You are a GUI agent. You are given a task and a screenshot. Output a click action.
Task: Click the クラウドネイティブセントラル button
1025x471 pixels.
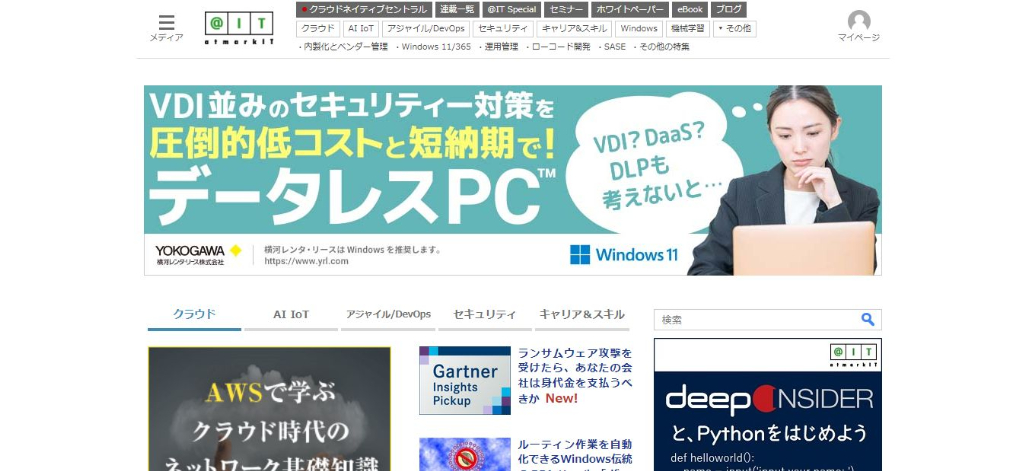363,9
